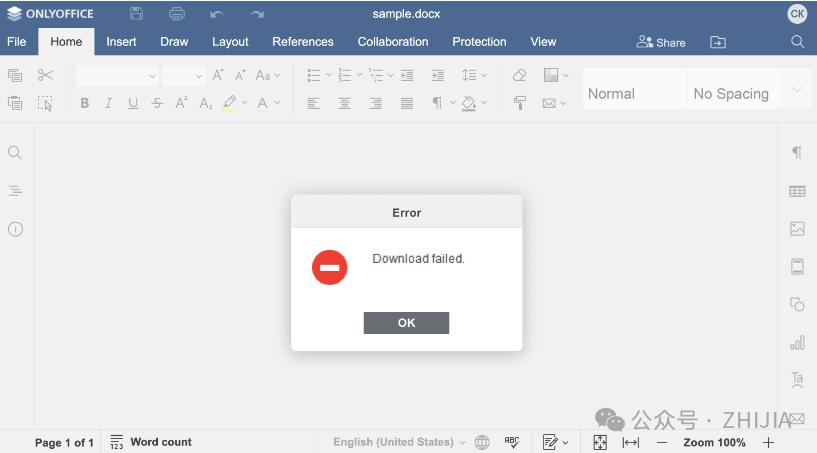Open the color scheme icon dropdown
Screen dimensions: 817x453
coord(555,76)
